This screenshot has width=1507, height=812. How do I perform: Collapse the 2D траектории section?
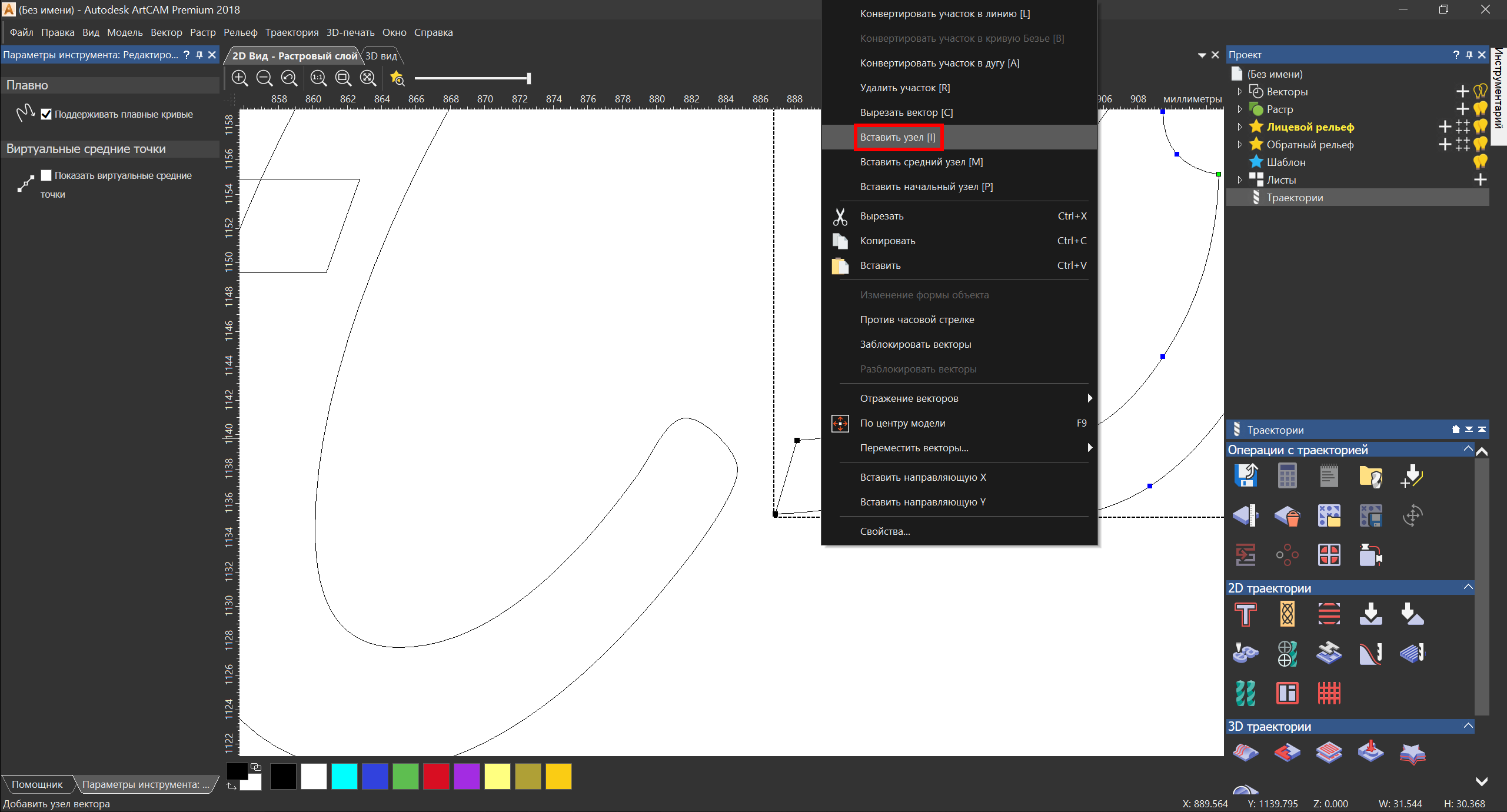1468,587
